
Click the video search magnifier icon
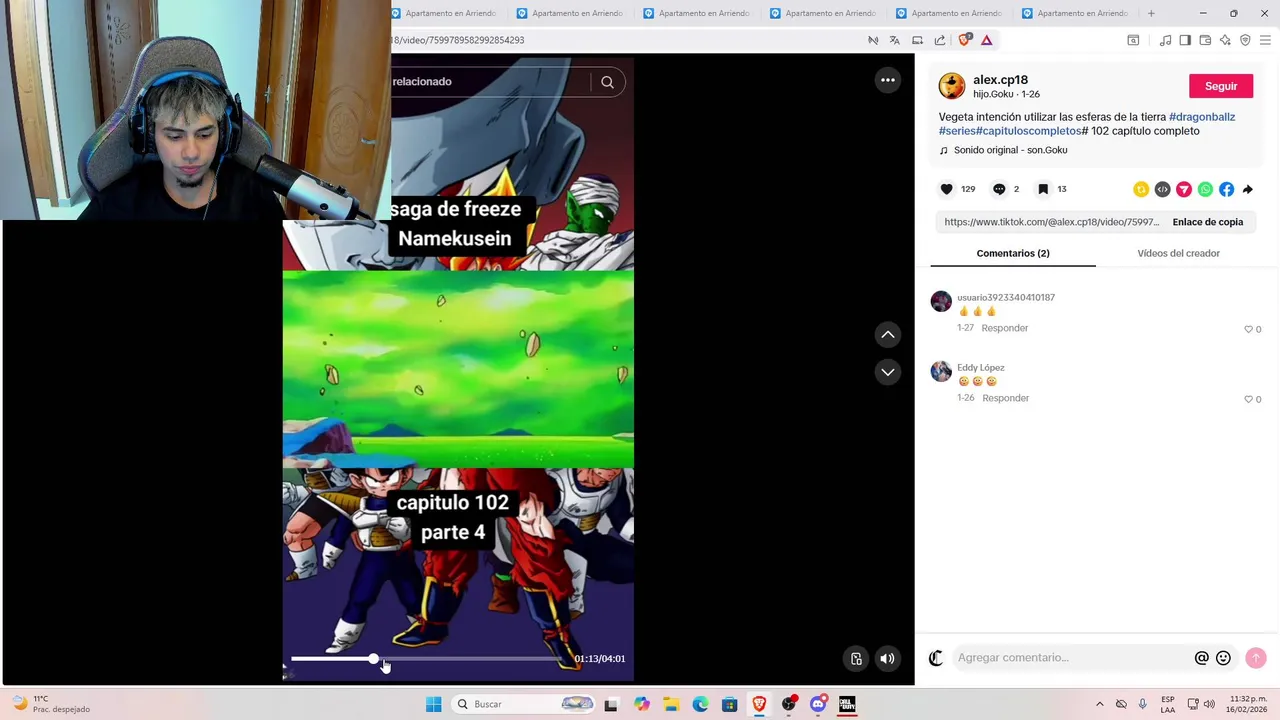point(607,82)
